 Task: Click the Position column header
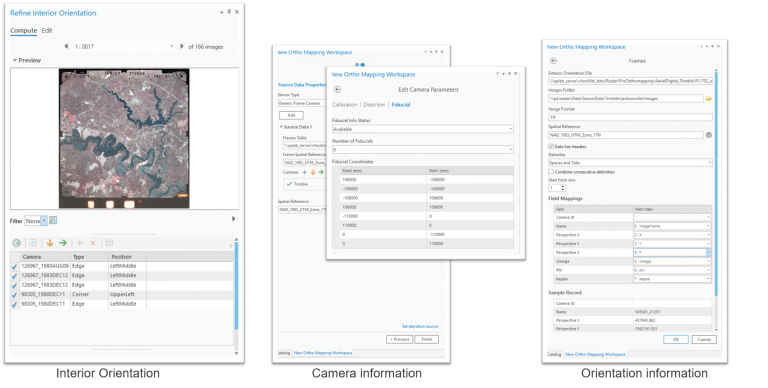pos(127,257)
